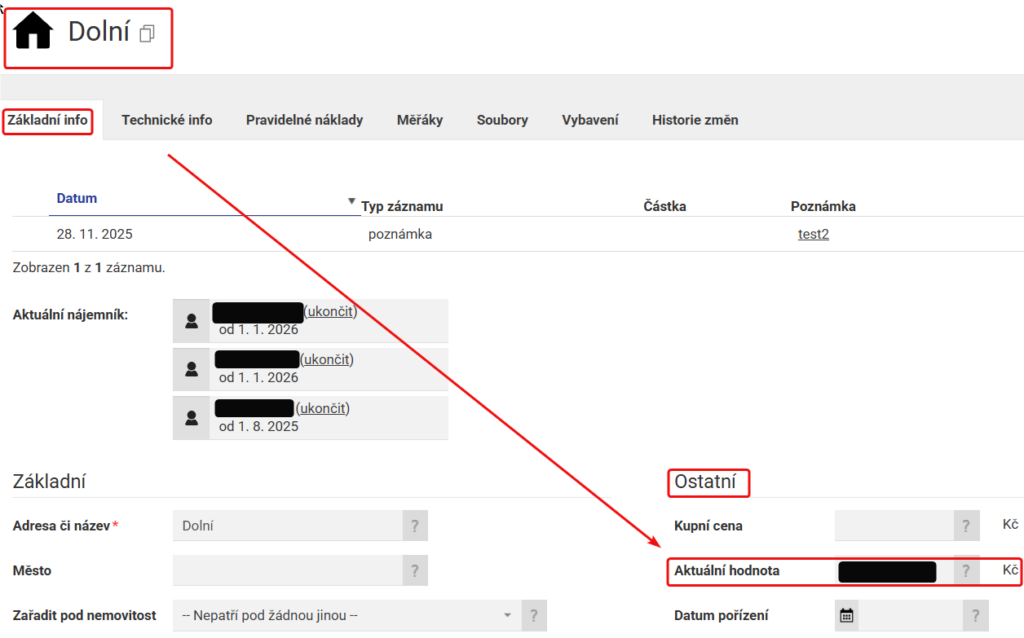Screen dimensions: 1024x638
Task: Click help icon next to Zařadit pod nemovitost
Action: pyautogui.click(x=536, y=615)
